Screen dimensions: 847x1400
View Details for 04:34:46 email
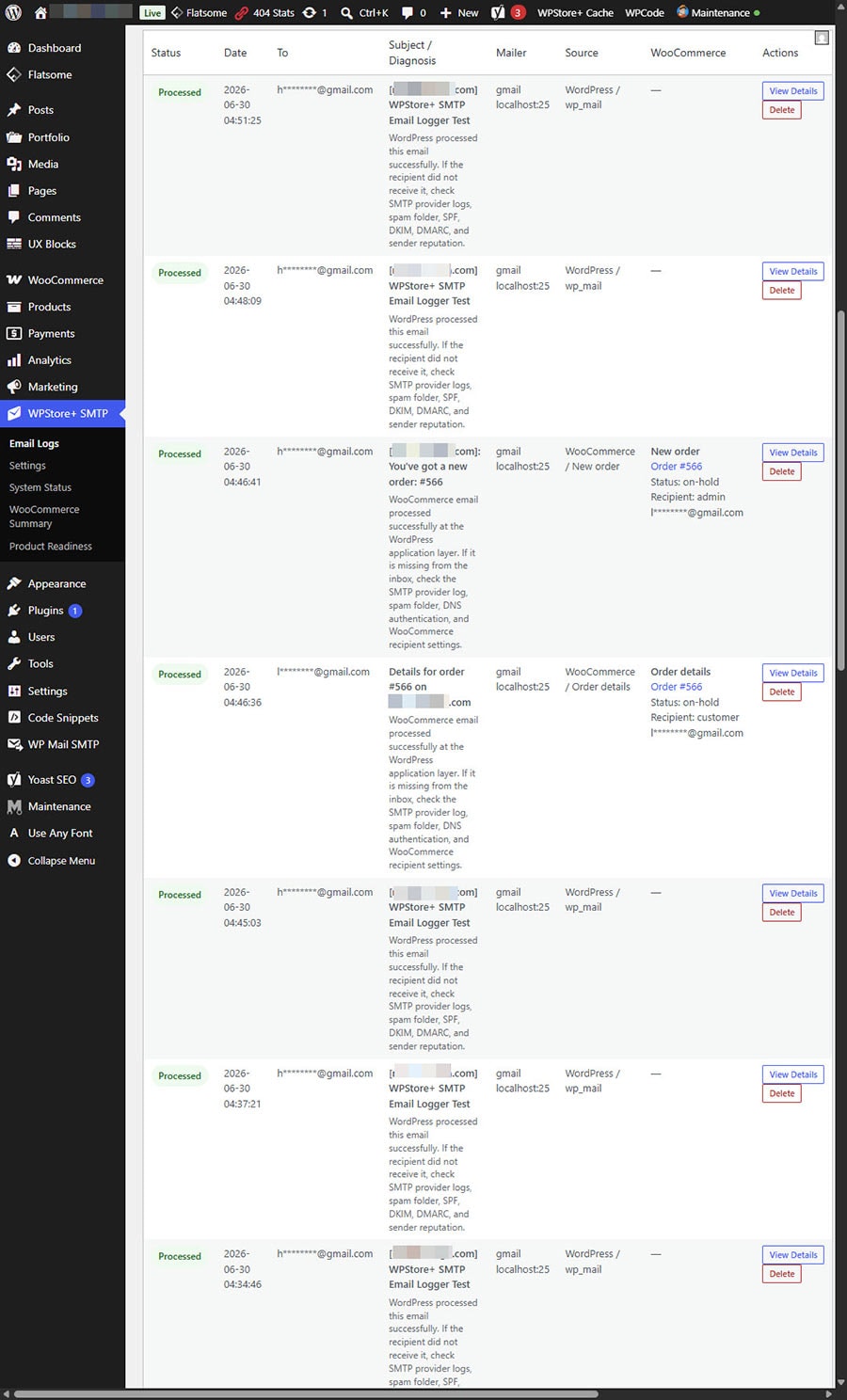coord(793,1255)
